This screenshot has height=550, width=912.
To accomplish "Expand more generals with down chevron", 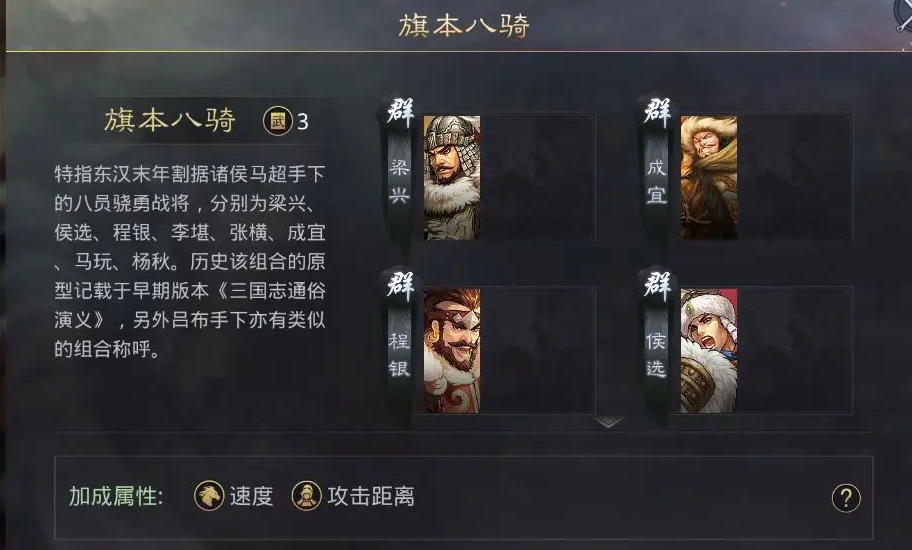I will [608, 422].
